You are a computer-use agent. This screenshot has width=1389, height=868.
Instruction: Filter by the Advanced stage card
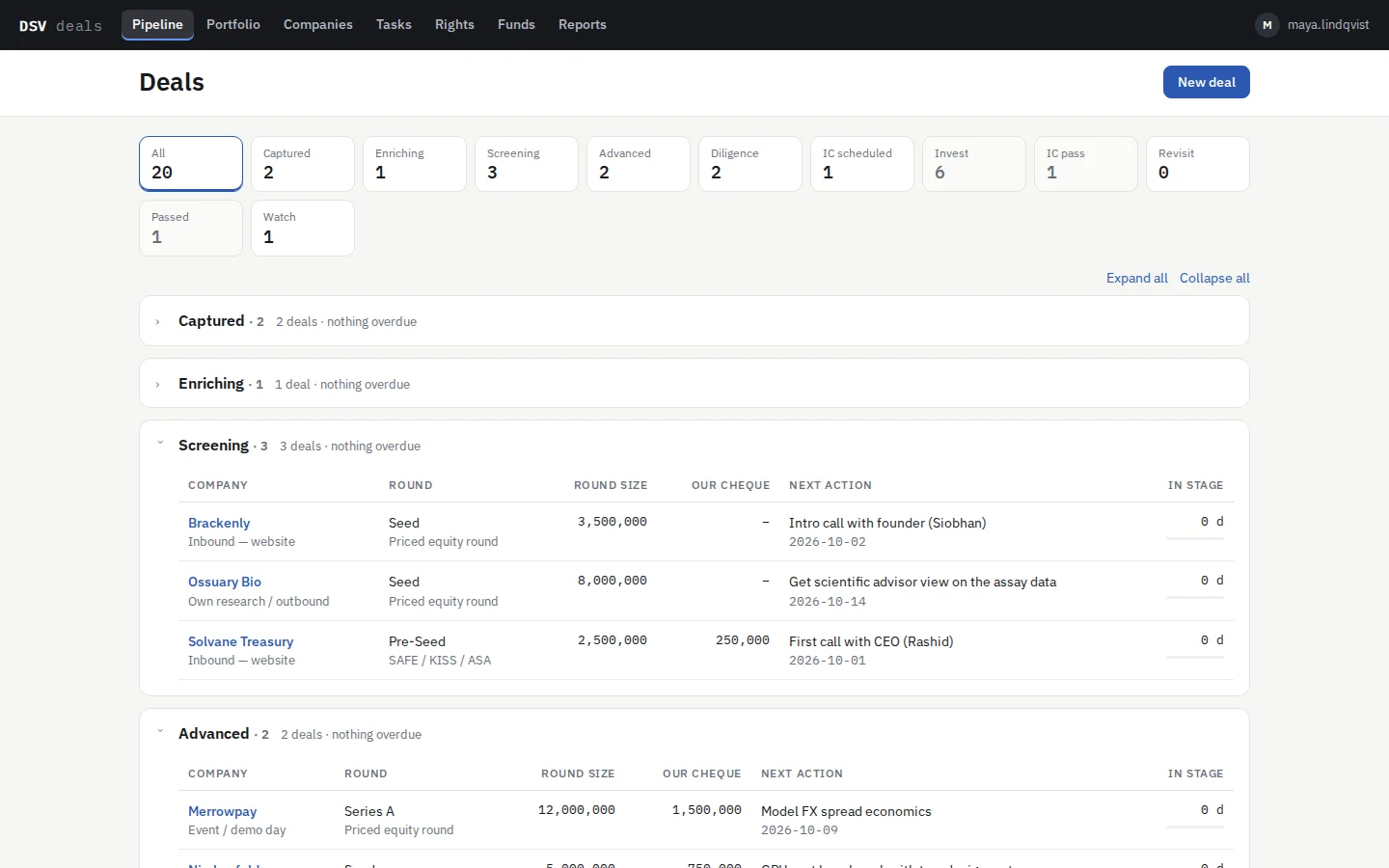(639, 164)
